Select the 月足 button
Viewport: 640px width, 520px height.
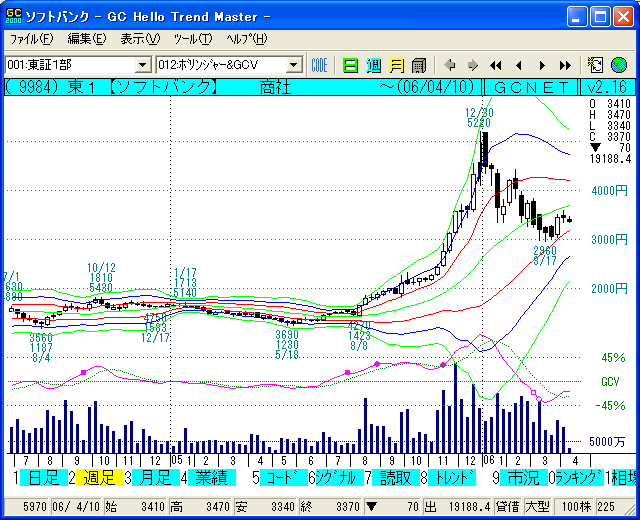(156, 478)
